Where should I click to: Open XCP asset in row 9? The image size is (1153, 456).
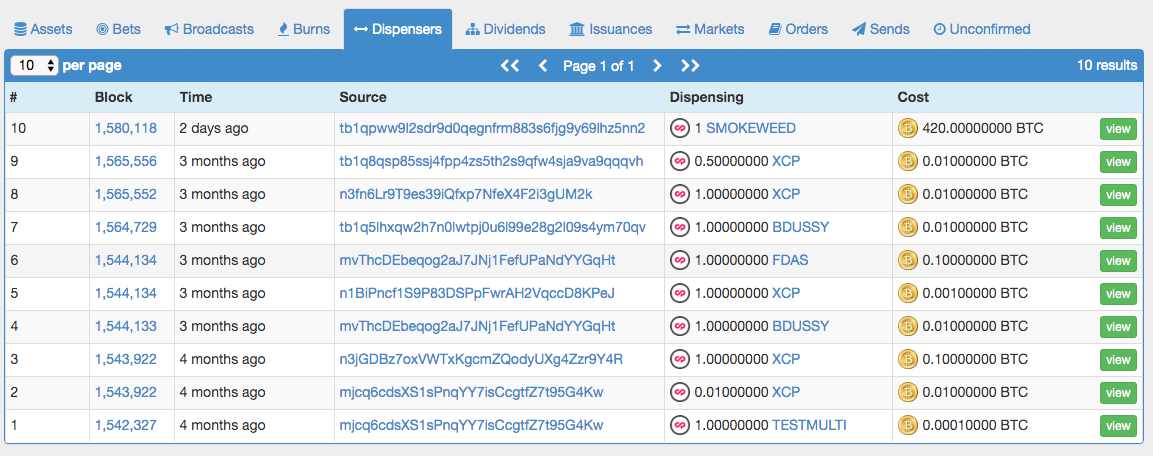[x=786, y=161]
